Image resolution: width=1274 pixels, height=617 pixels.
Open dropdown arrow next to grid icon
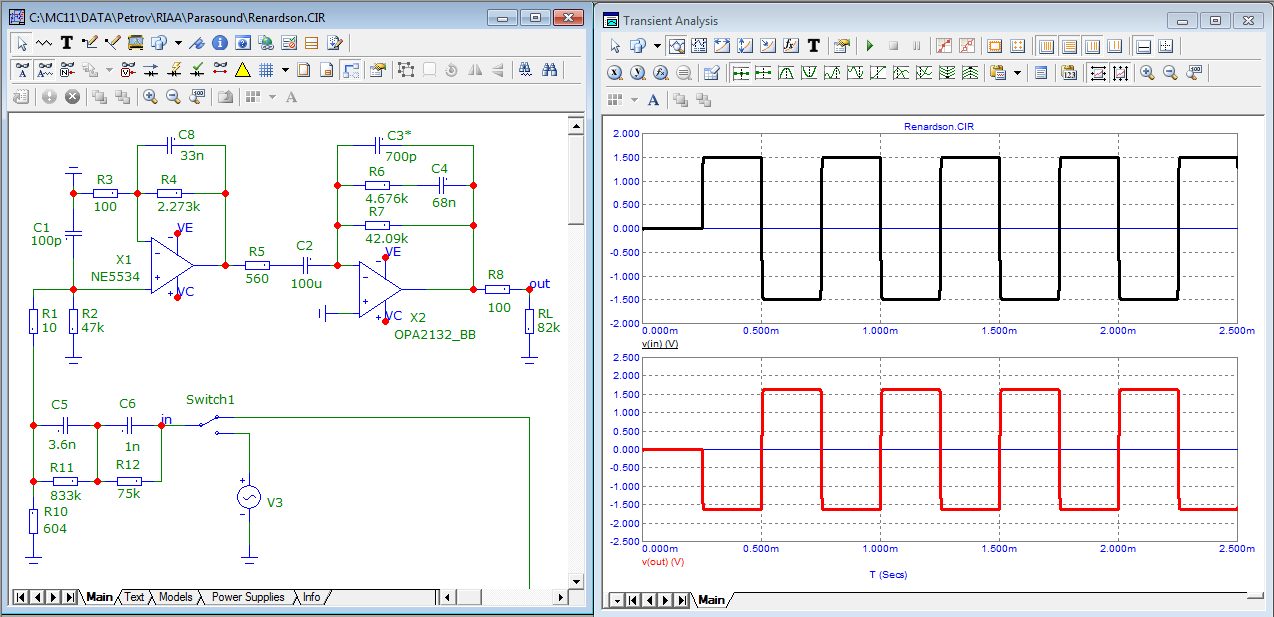pos(286,70)
